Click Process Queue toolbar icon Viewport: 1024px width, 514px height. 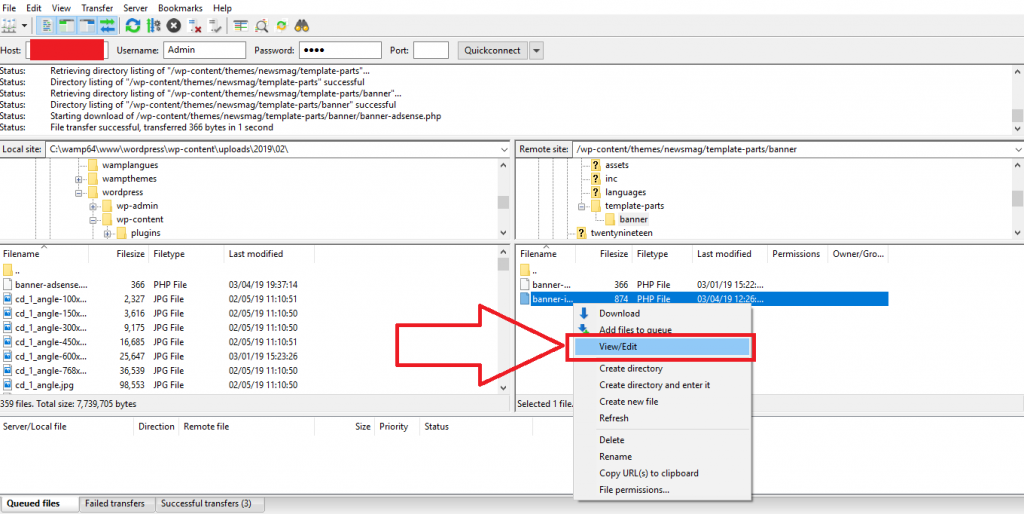click(x=153, y=25)
